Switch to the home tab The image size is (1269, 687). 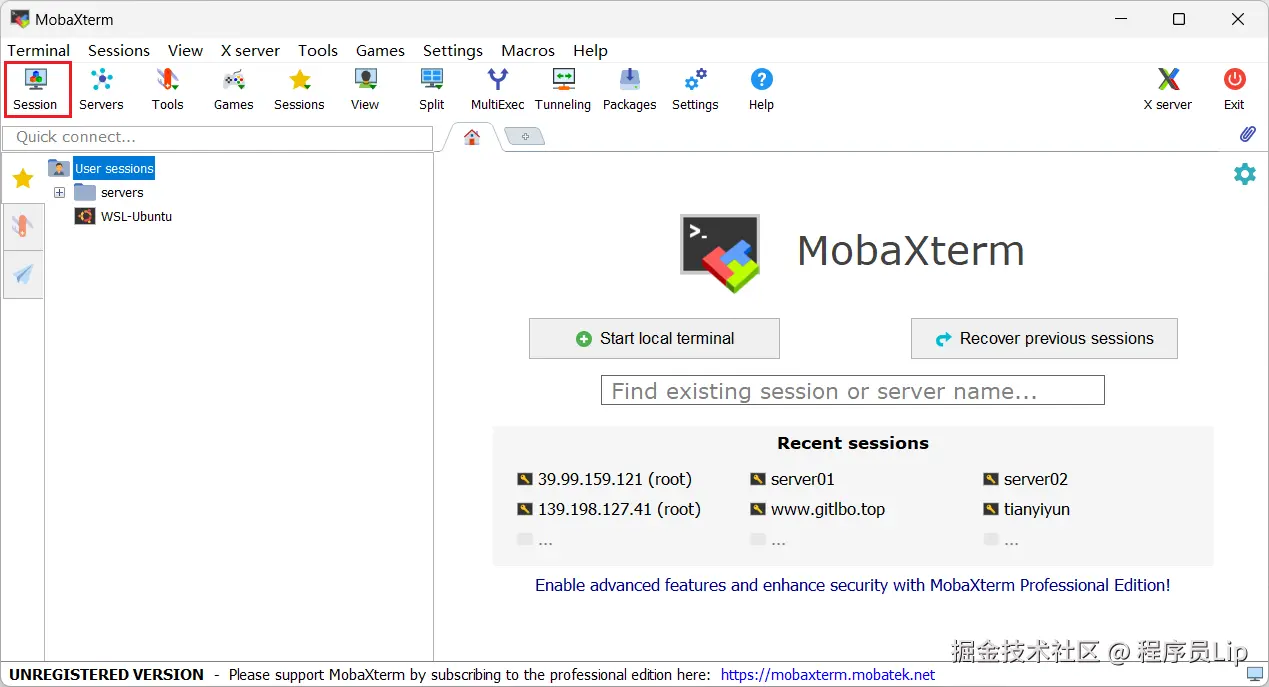(x=472, y=137)
